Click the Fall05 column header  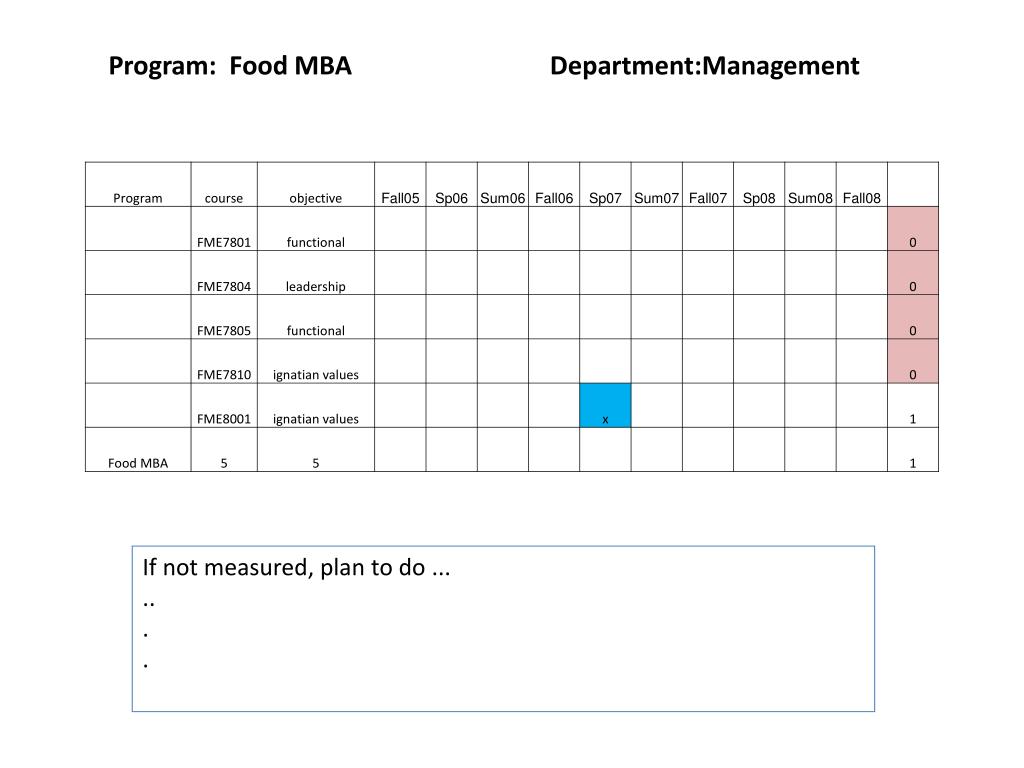(400, 185)
